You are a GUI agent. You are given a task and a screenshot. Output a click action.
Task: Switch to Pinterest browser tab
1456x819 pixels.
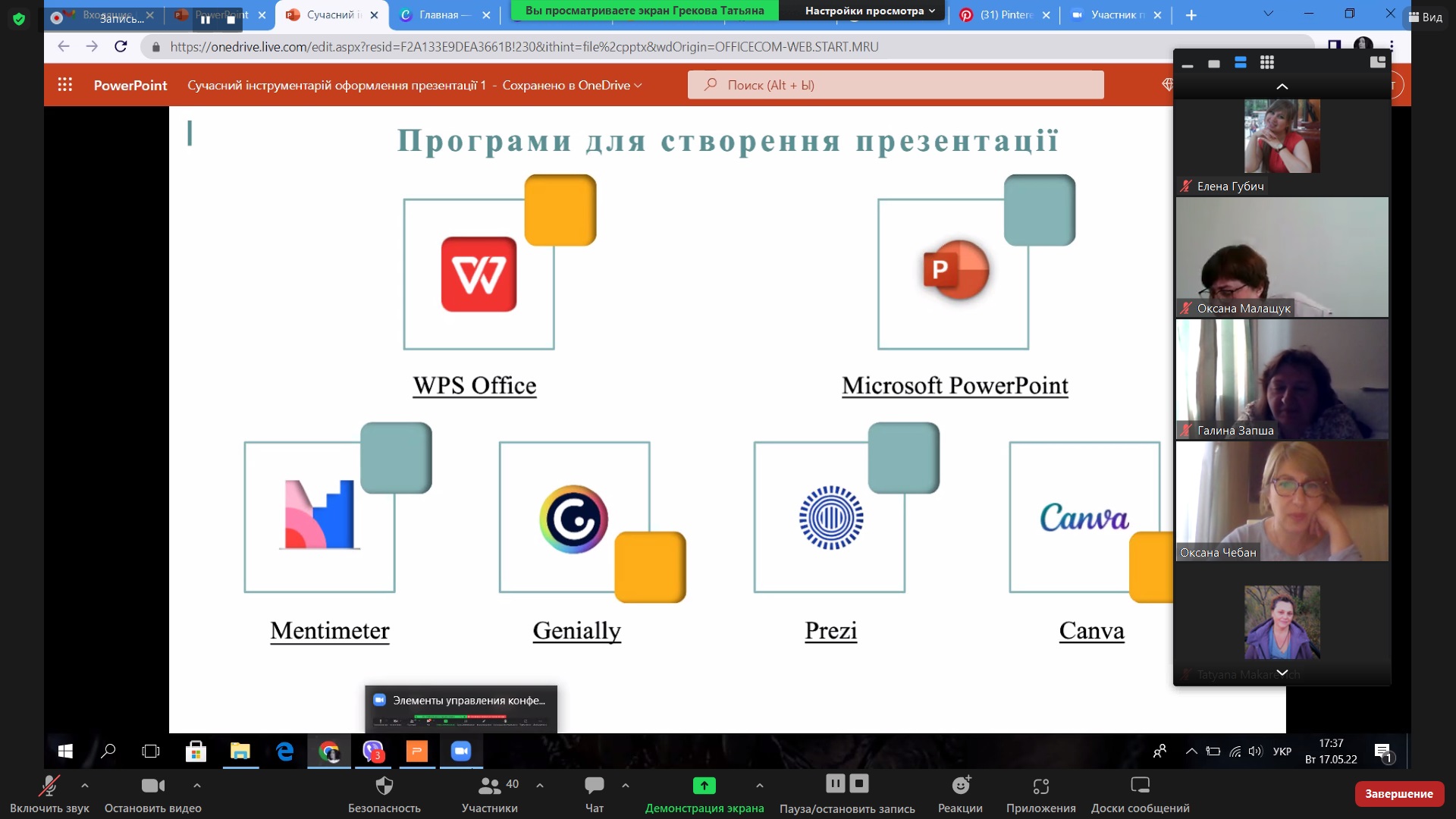[x=1003, y=14]
